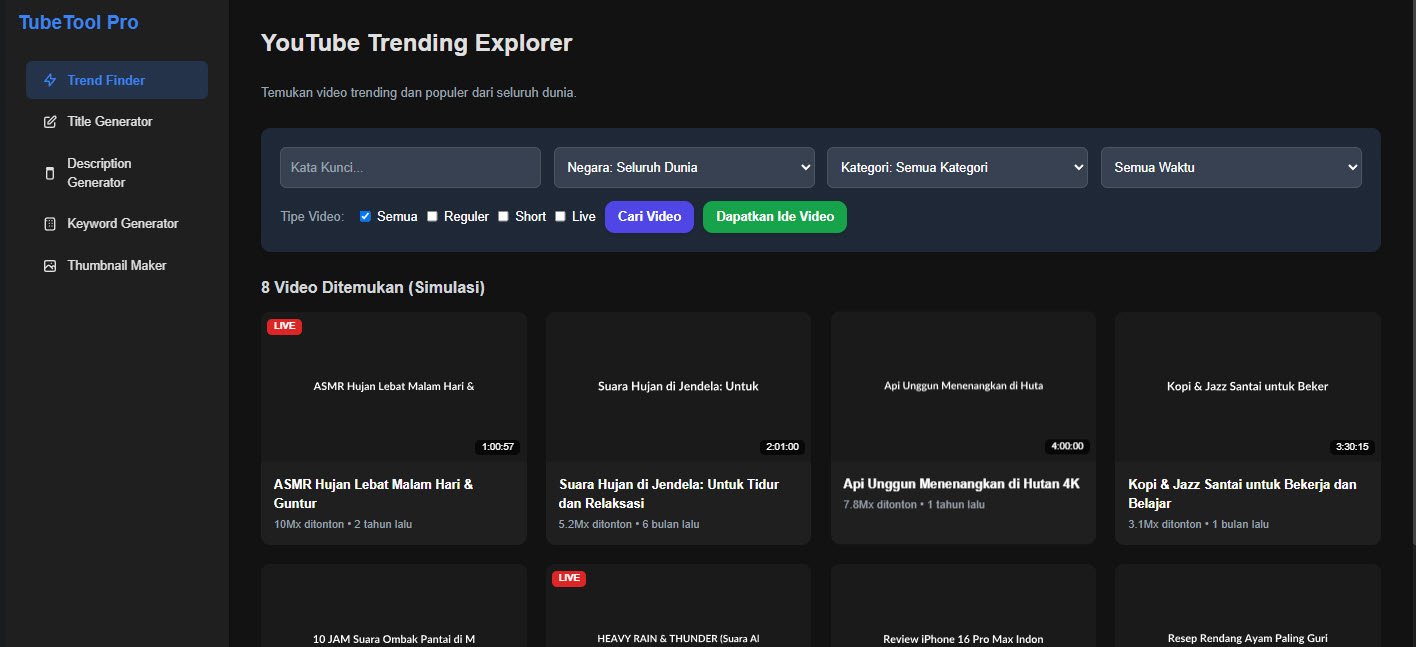This screenshot has height=647, width=1416.
Task: Click the Title Generator edit icon
Action: click(x=50, y=122)
